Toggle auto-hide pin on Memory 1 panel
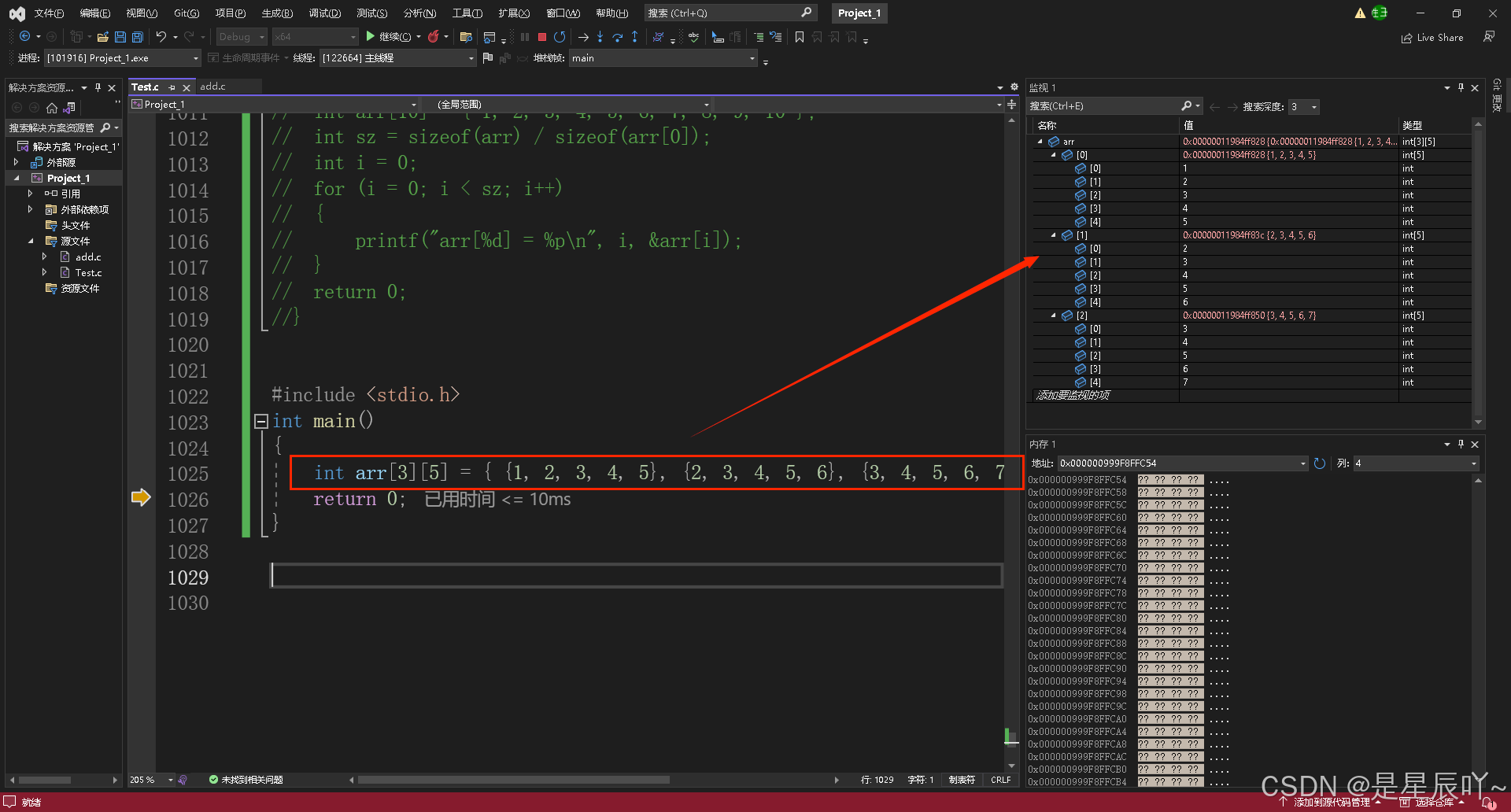 (x=1461, y=444)
